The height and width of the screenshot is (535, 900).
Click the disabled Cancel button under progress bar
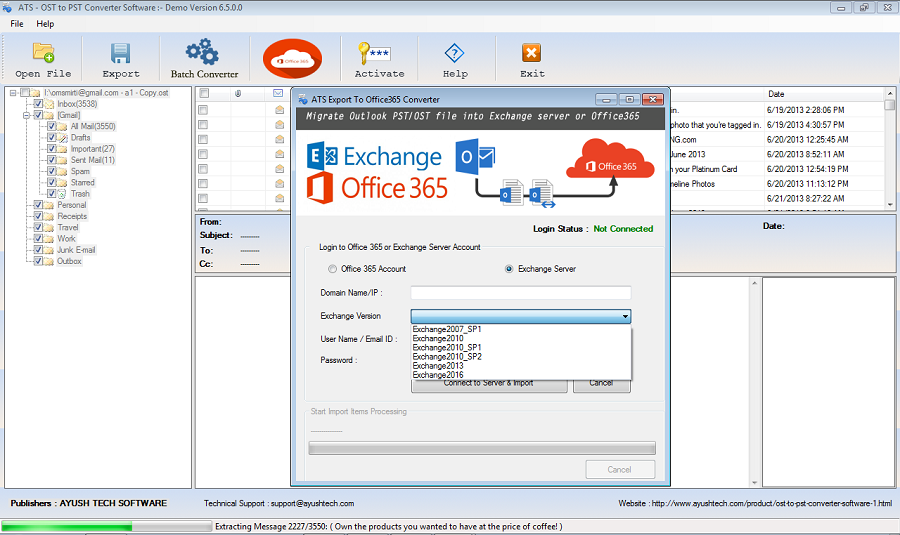[620, 470]
